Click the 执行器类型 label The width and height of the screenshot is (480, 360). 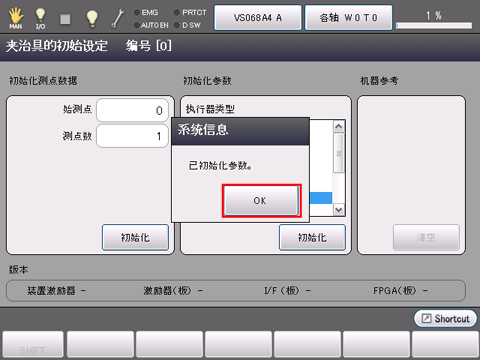coord(210,109)
